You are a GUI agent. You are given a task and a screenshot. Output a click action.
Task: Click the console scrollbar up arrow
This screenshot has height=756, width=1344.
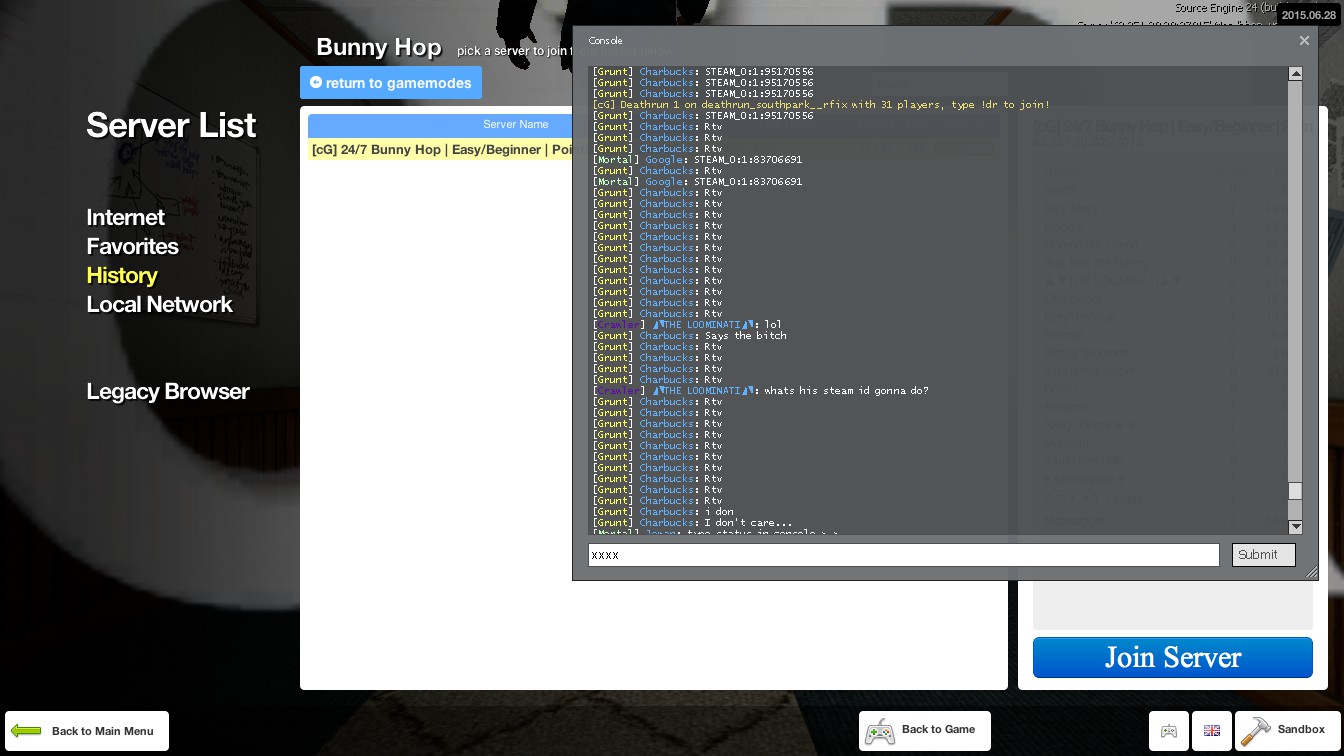pos(1295,73)
